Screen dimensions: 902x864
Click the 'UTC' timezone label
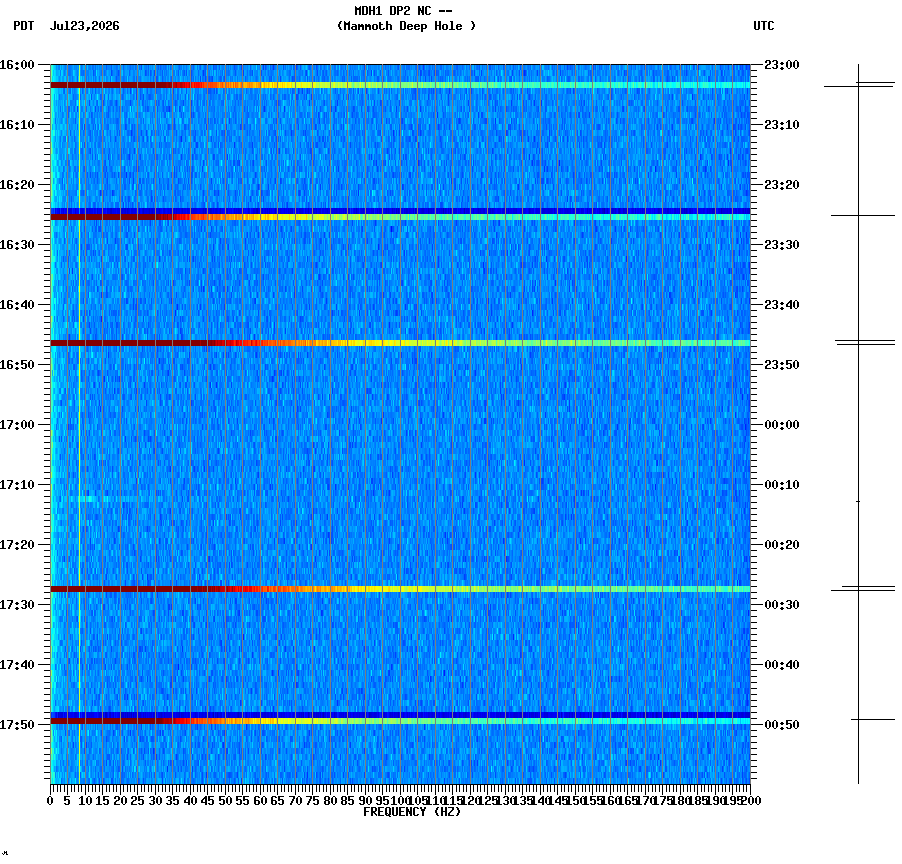(764, 26)
